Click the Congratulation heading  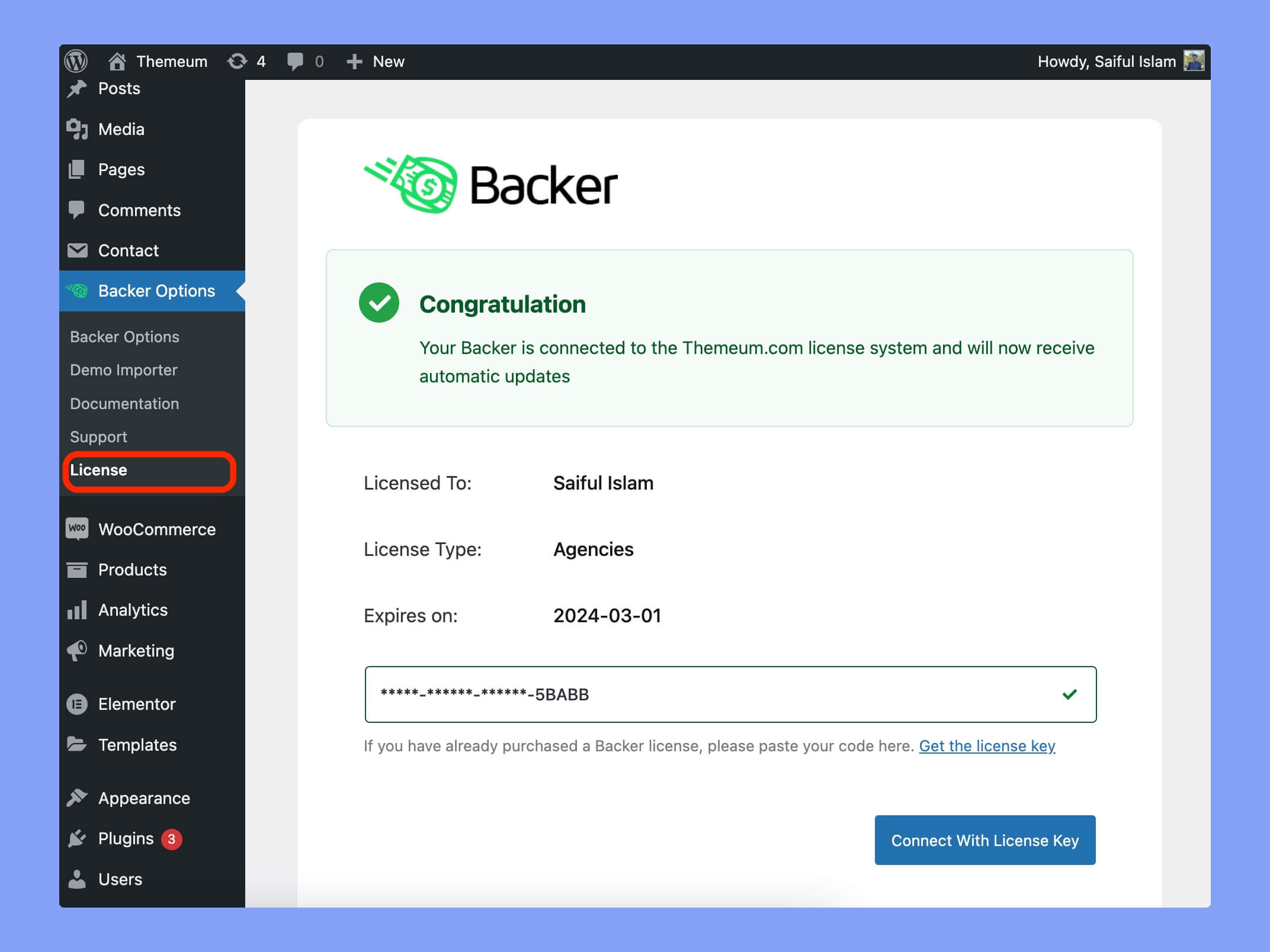pos(502,304)
